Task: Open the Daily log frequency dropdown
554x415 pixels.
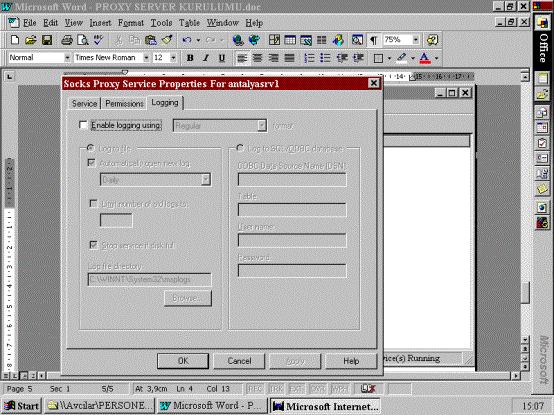Action: pos(206,180)
